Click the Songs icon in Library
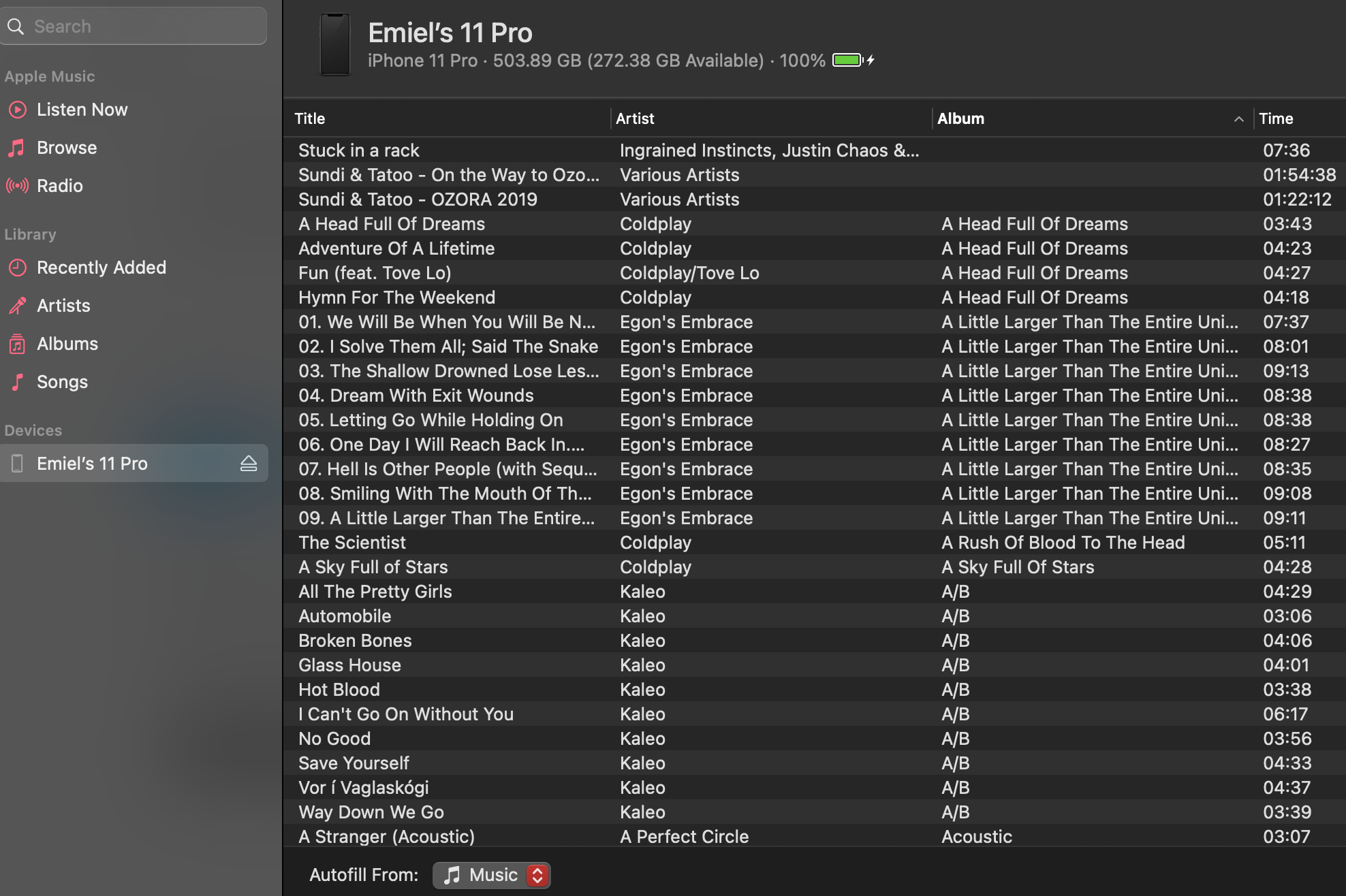The width and height of the screenshot is (1346, 896). coord(19,382)
